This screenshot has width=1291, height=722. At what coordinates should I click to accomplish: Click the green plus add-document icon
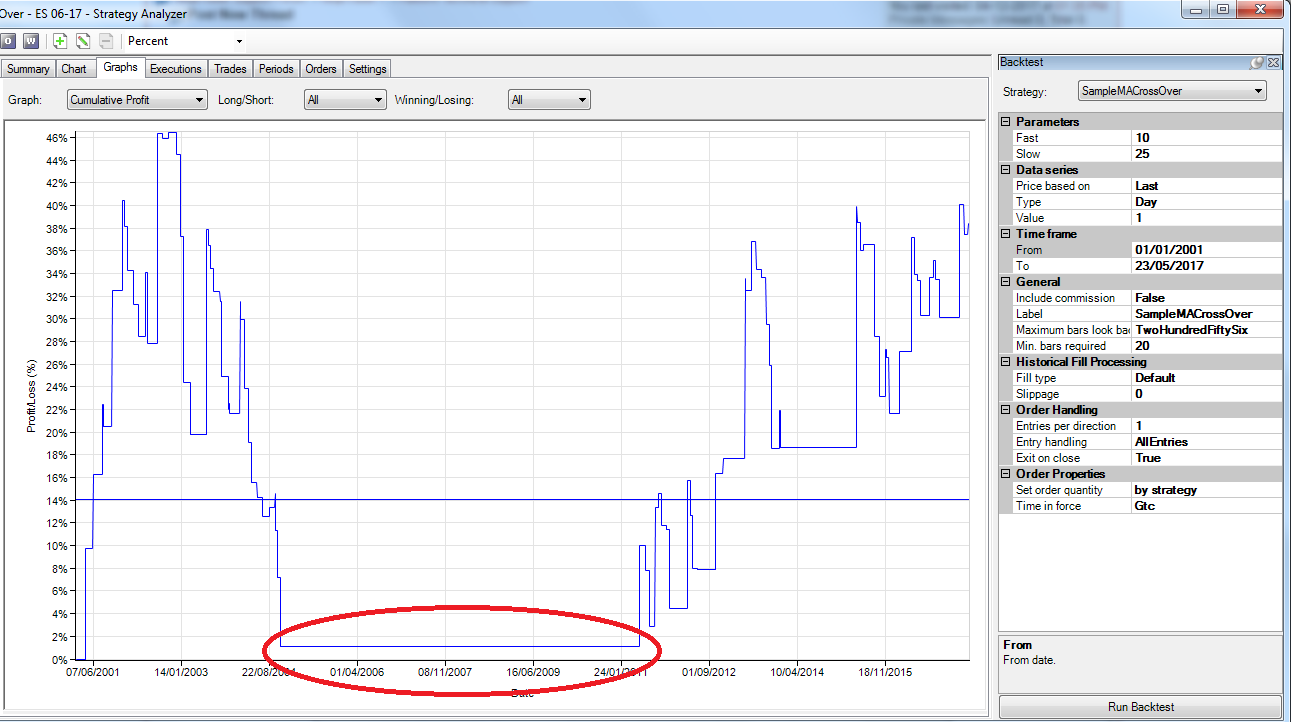60,41
